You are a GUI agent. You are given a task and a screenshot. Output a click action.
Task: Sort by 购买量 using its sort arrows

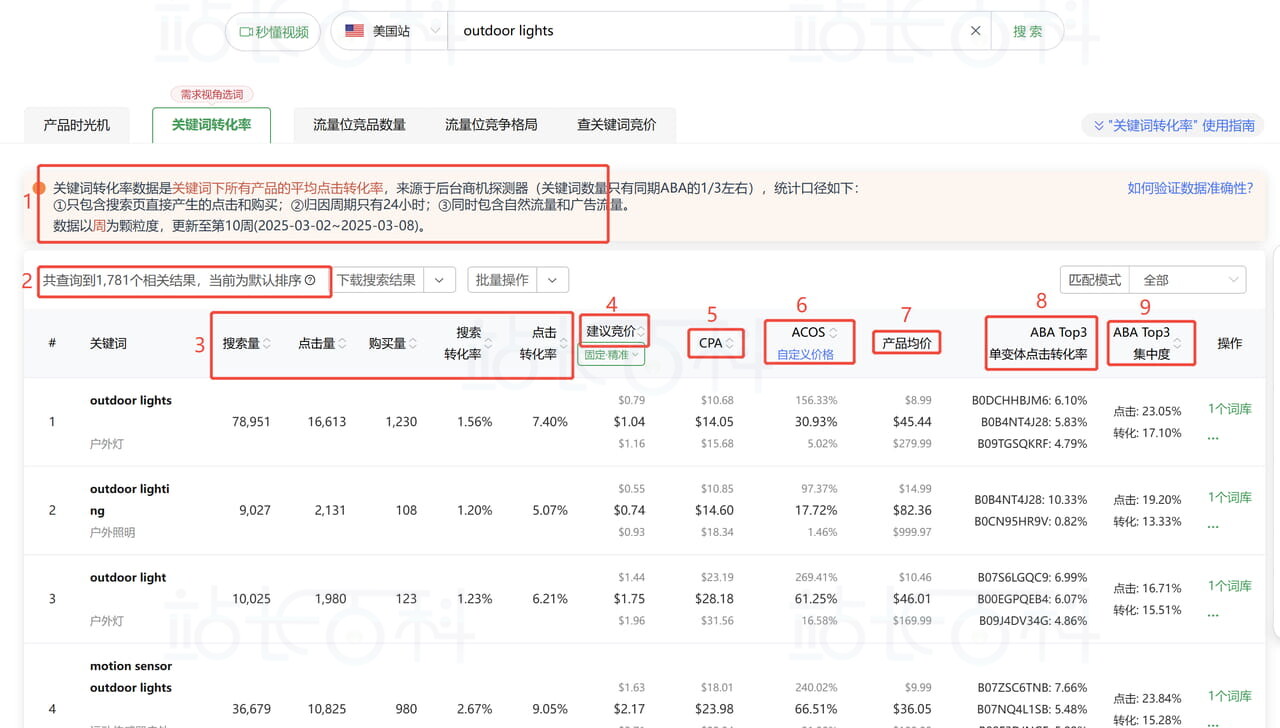(412, 343)
